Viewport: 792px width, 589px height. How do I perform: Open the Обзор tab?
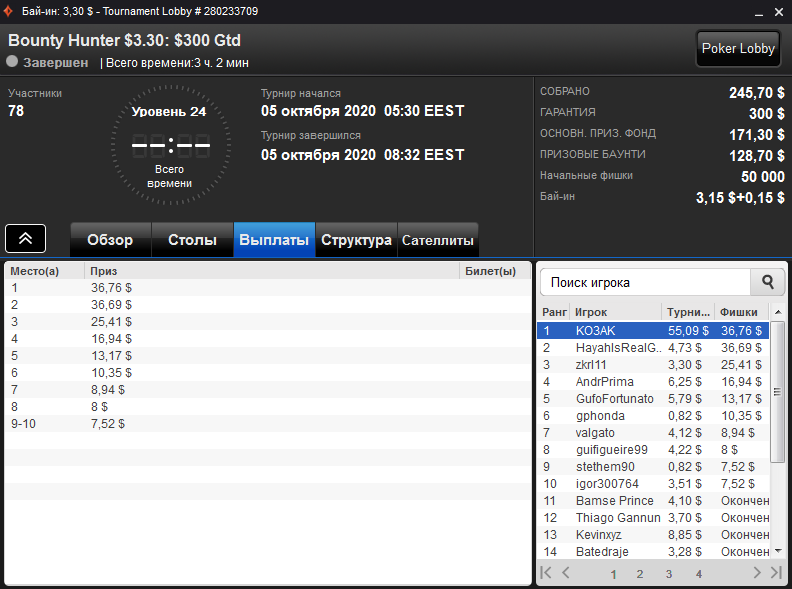111,239
